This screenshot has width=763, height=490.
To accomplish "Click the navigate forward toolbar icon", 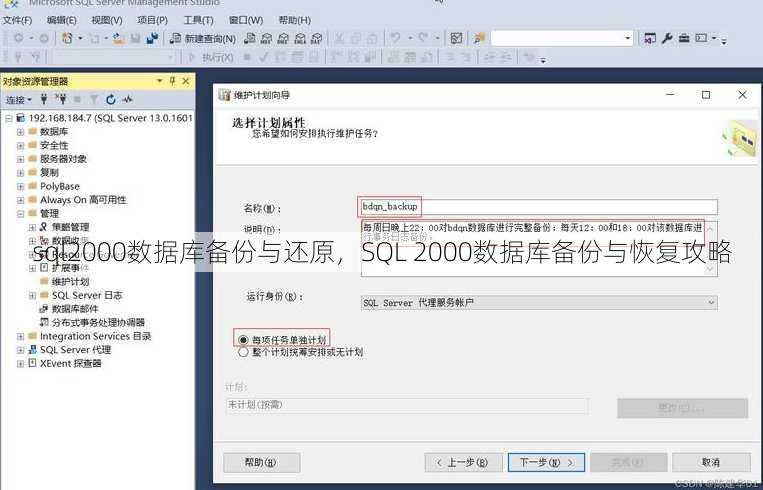I will coord(44,38).
